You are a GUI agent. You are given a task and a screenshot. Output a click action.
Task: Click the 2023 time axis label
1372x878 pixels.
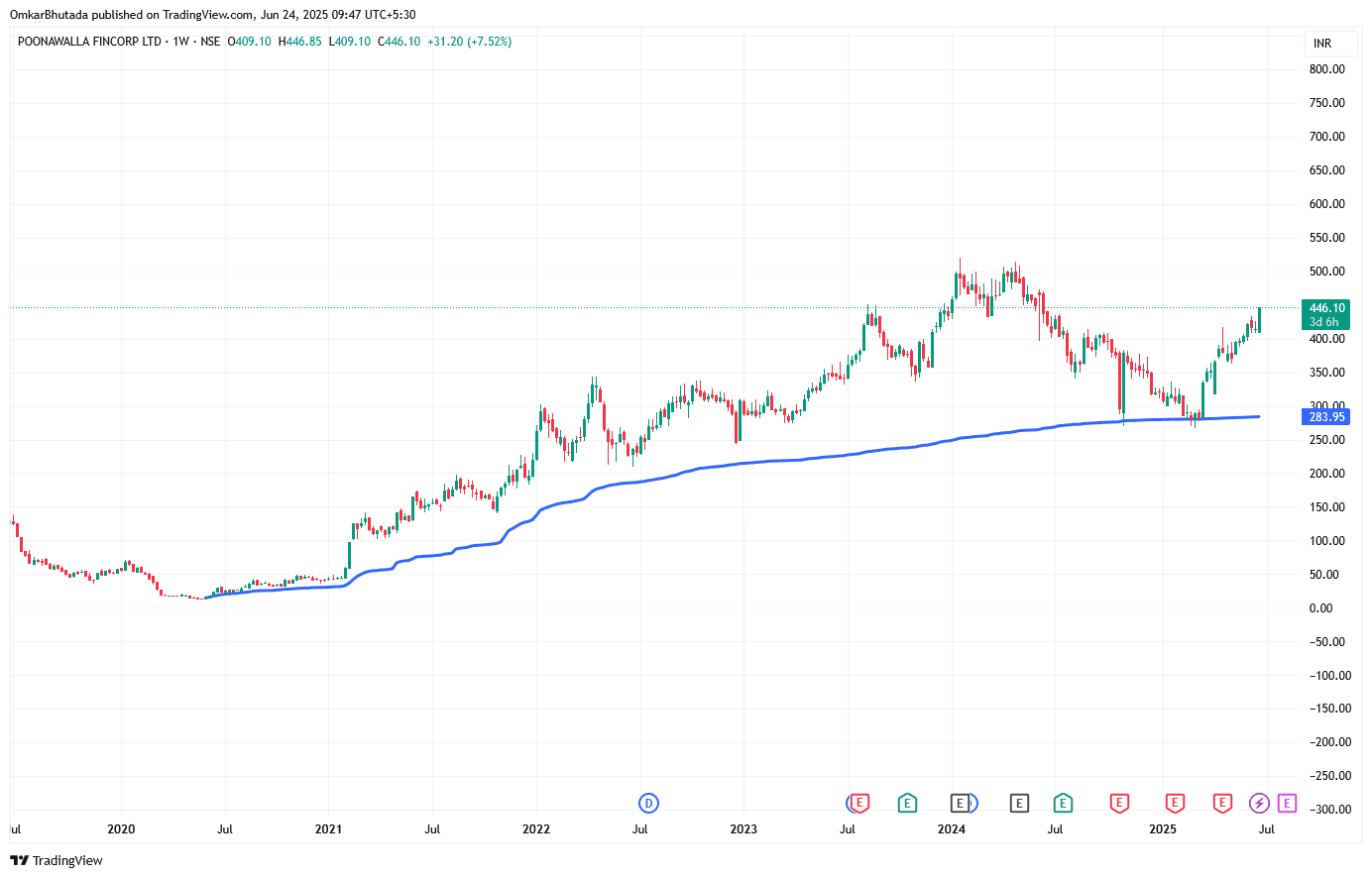[743, 829]
